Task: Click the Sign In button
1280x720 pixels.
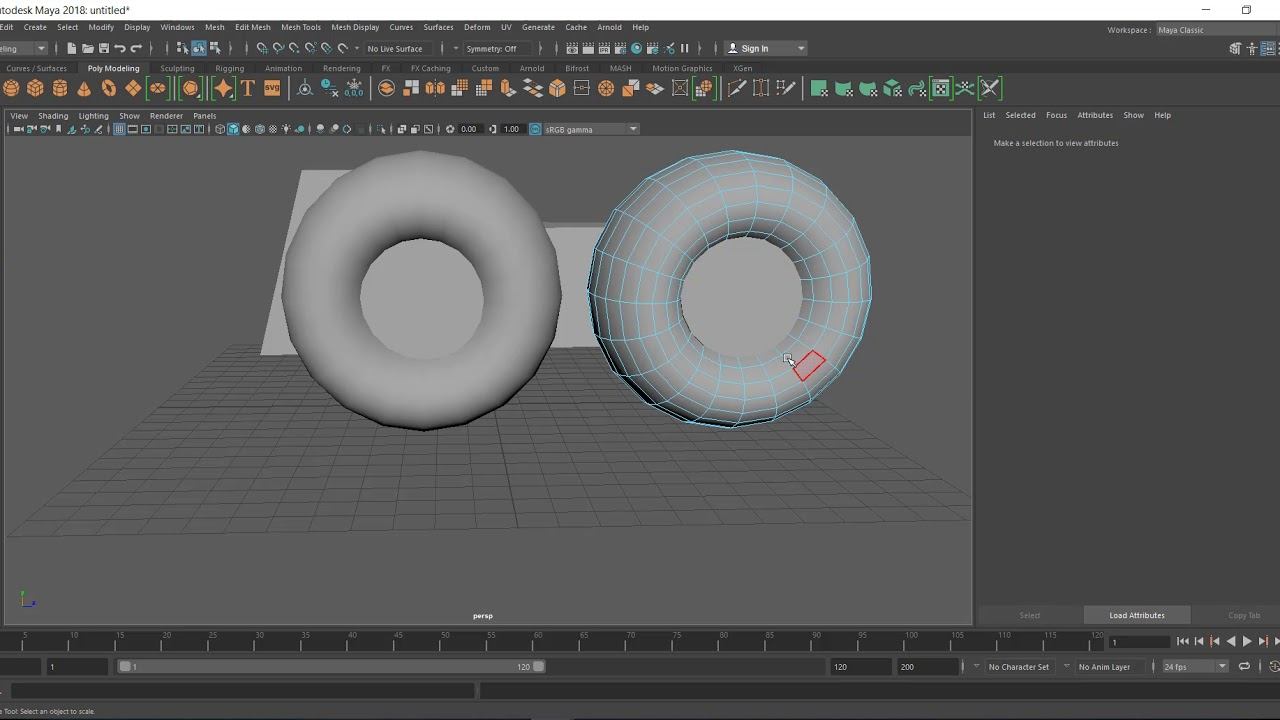Action: pos(755,48)
